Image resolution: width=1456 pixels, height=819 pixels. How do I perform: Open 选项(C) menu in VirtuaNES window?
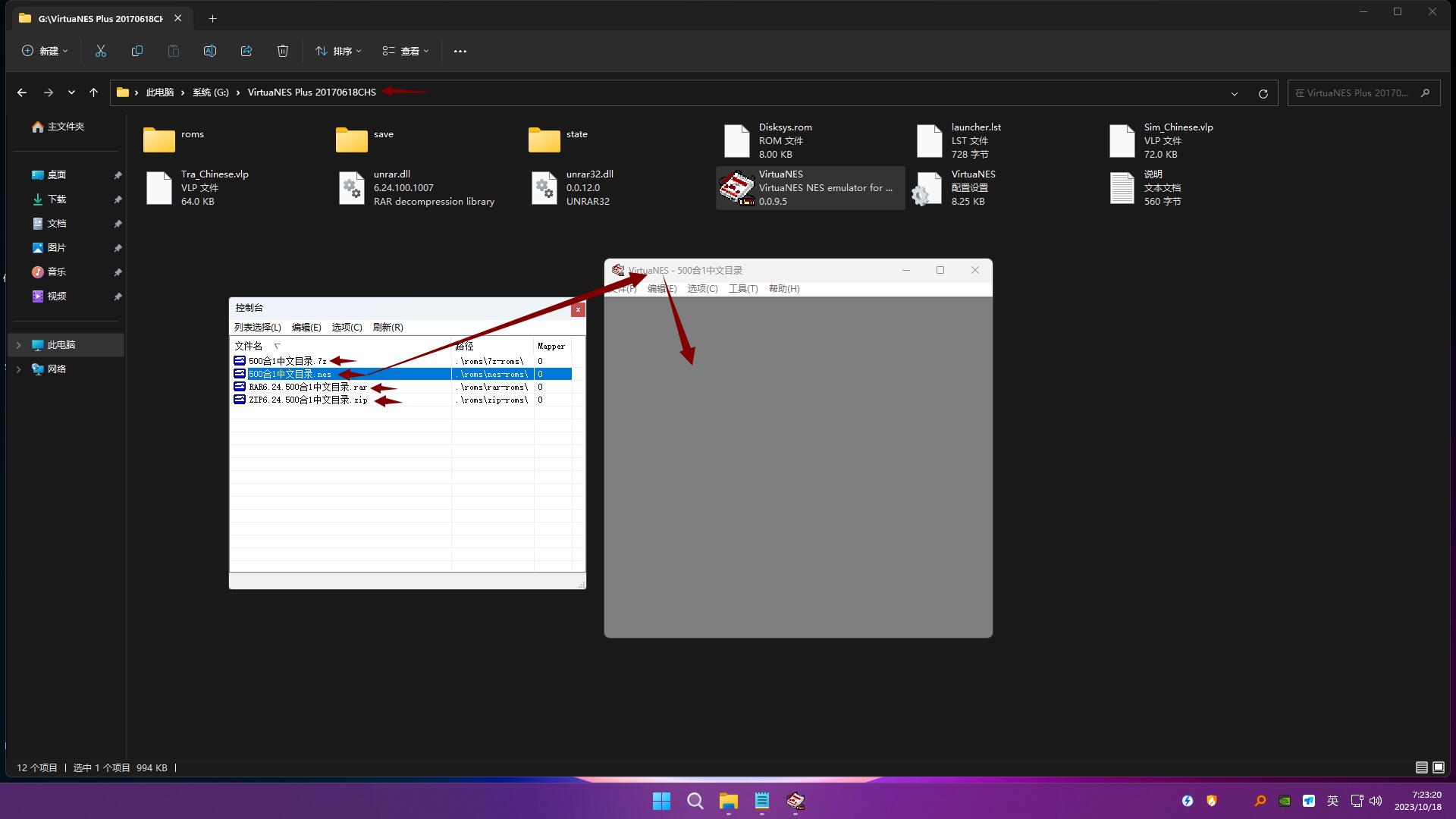click(x=702, y=289)
